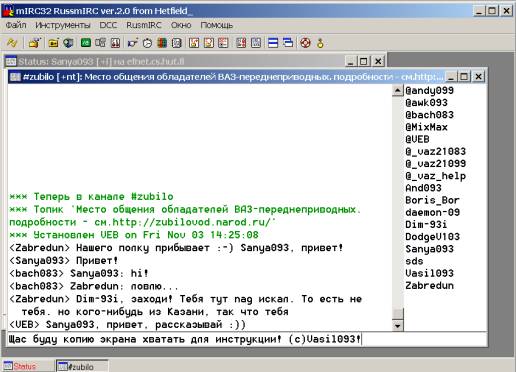Select @bach083 in nick list
Screen dimensions: 516x372
point(429,115)
